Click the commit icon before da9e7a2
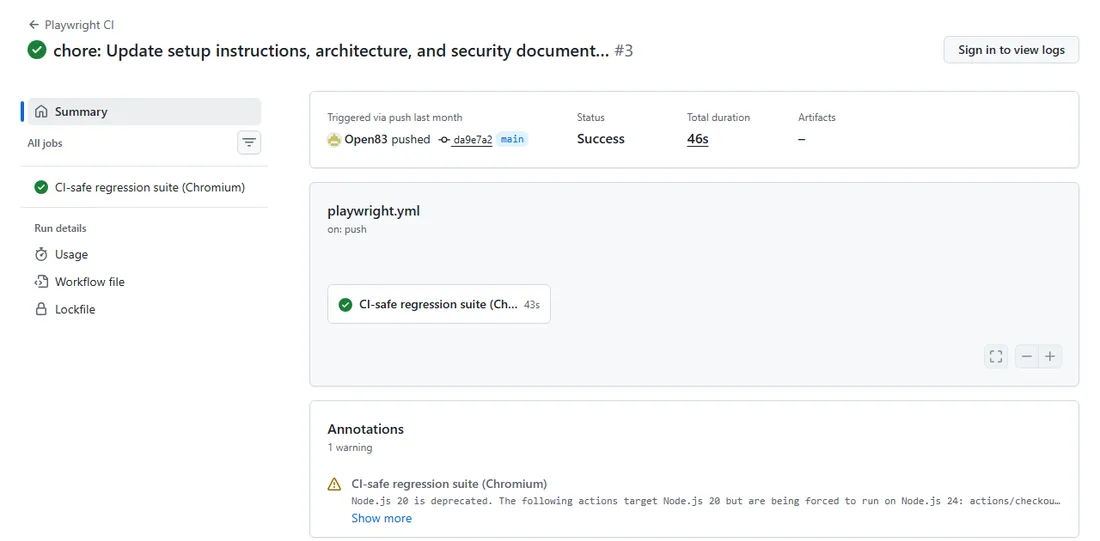The image size is (1100, 541). [x=444, y=140]
